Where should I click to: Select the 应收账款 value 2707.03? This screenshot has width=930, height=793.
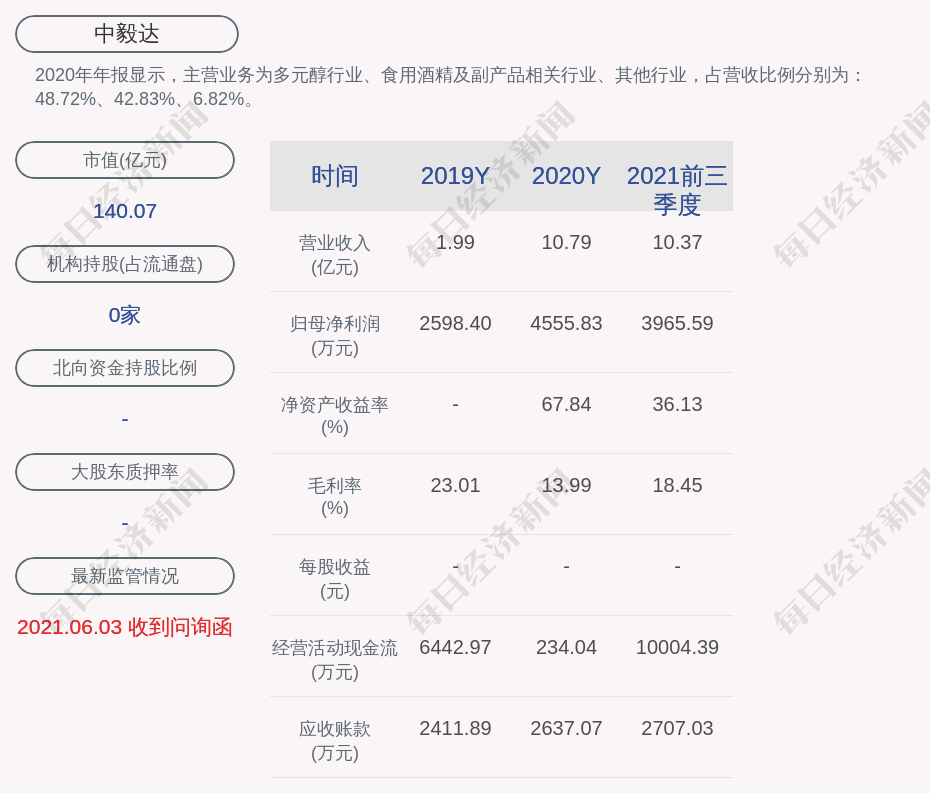tap(677, 728)
